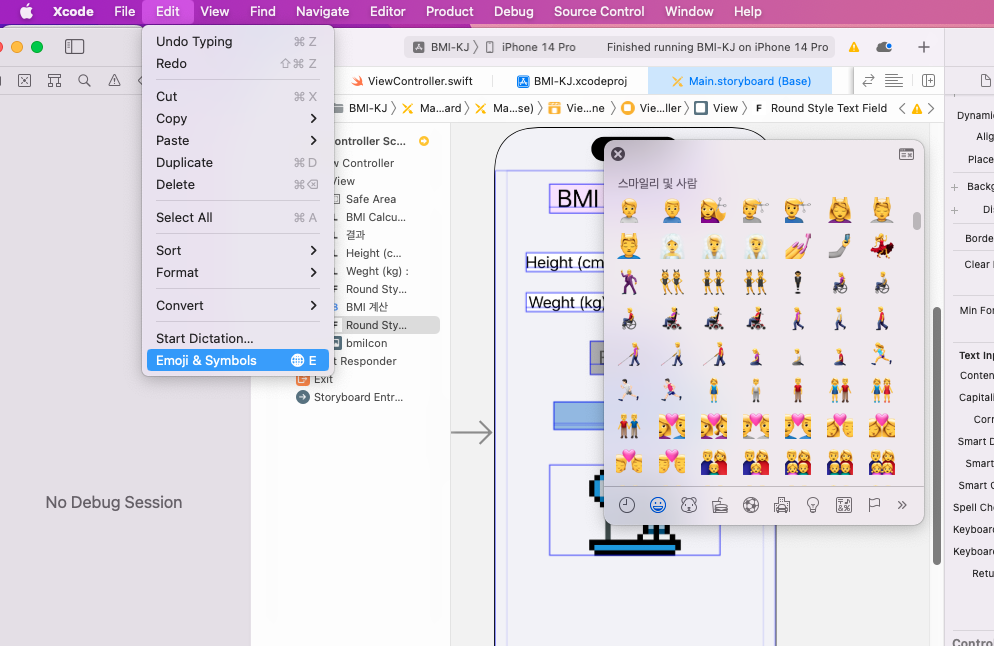Expand the Convert submenu
This screenshot has width=994, height=646.
pos(238,306)
